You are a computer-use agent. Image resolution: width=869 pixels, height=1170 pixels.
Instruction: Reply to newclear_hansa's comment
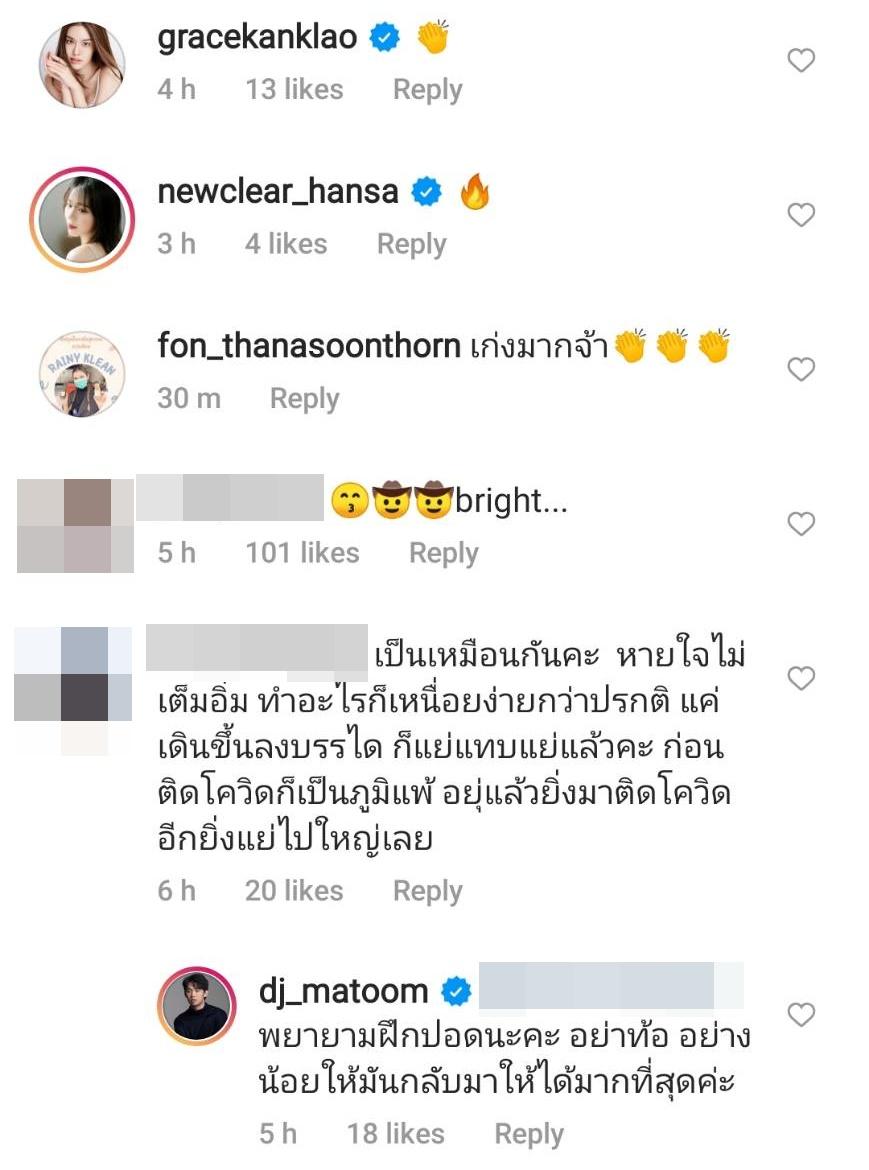click(x=411, y=244)
